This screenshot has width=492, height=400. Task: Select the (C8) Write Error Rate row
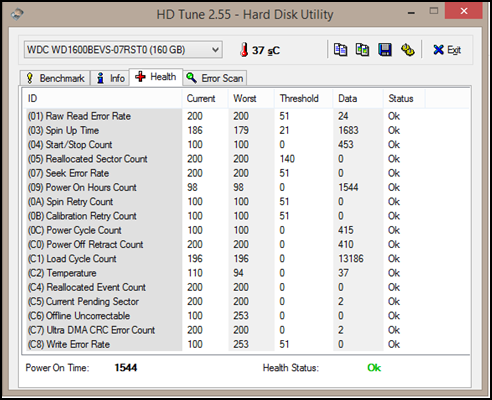coord(247,344)
